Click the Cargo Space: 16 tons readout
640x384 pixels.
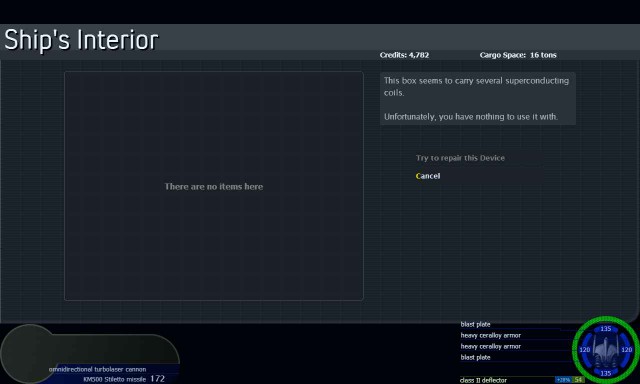(518, 55)
